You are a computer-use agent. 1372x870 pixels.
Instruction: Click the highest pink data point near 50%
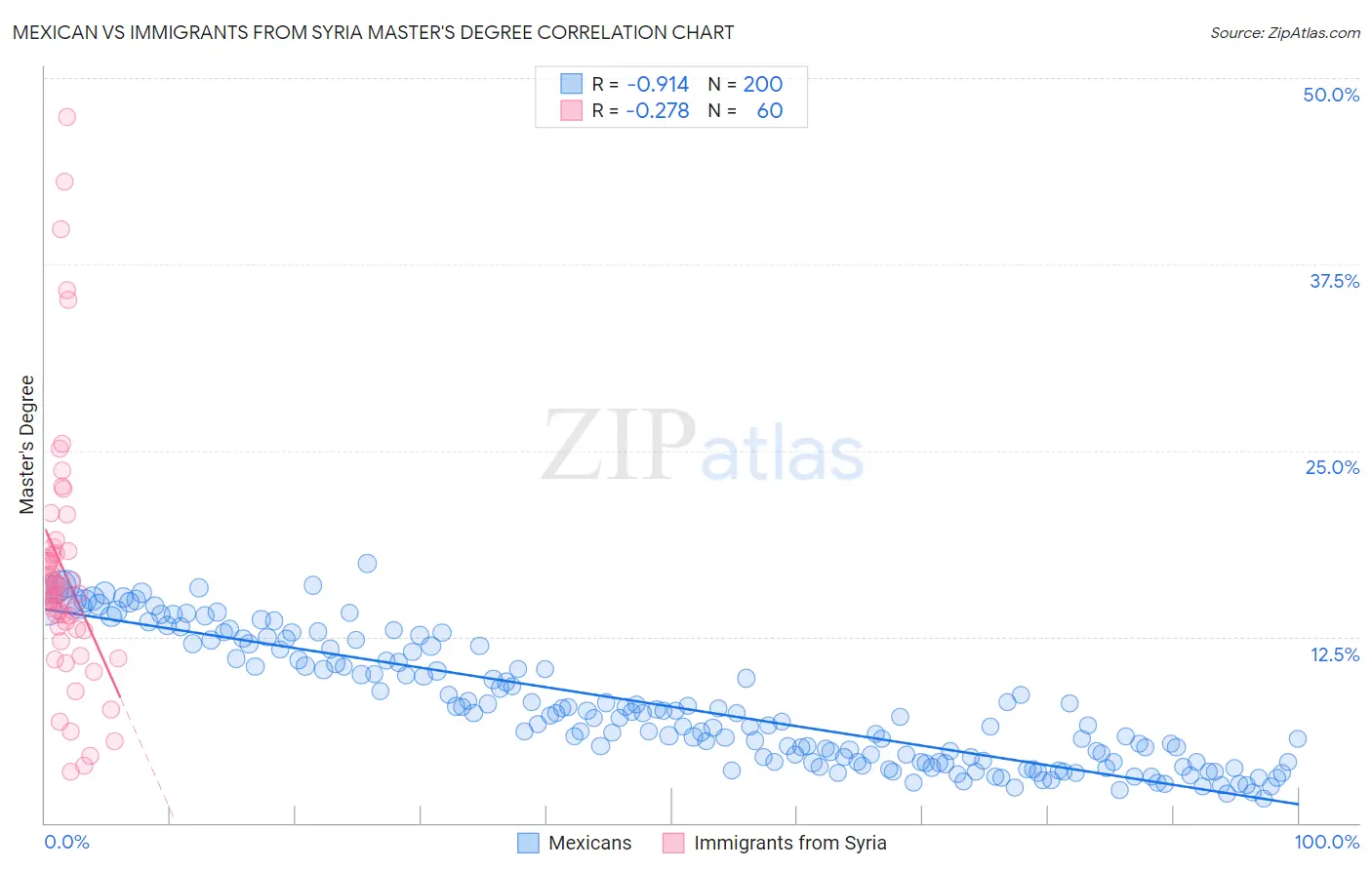[66, 117]
